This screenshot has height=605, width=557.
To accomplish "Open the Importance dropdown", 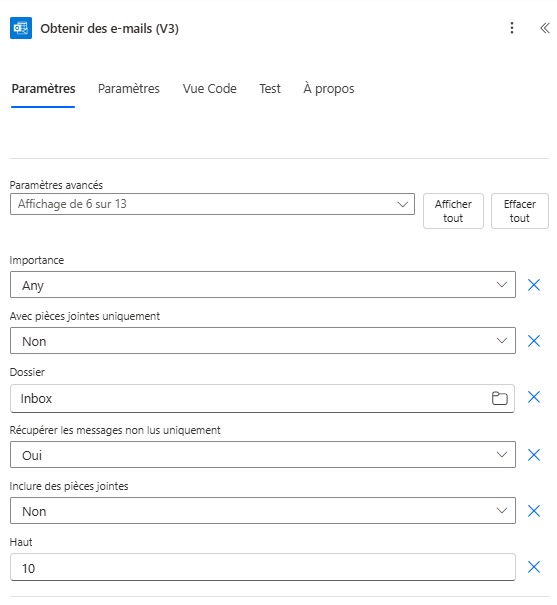I will tap(263, 285).
